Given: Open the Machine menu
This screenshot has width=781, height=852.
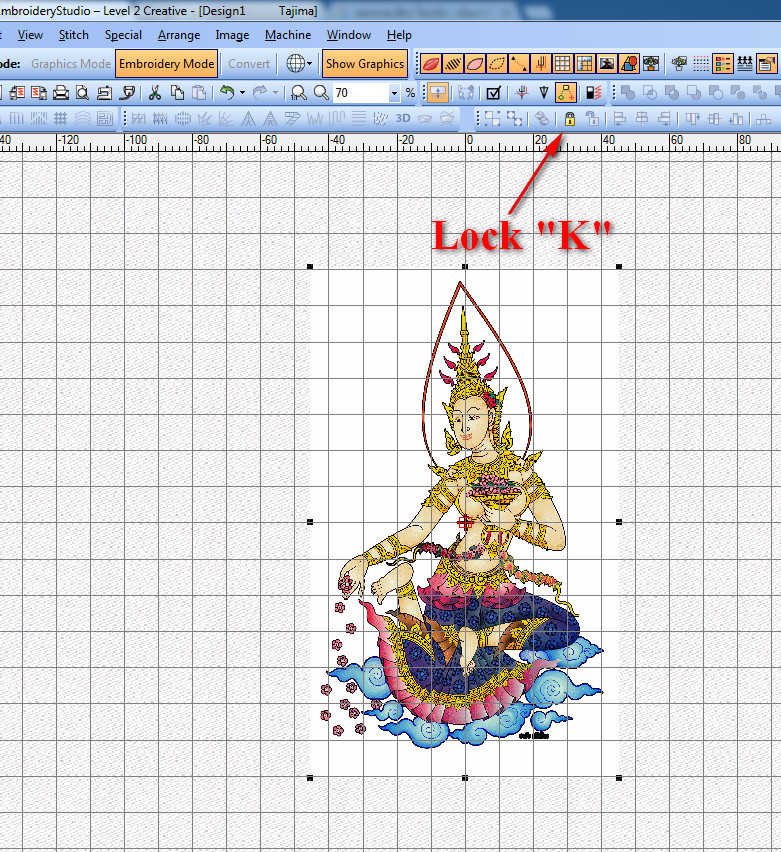Looking at the screenshot, I should click(288, 35).
